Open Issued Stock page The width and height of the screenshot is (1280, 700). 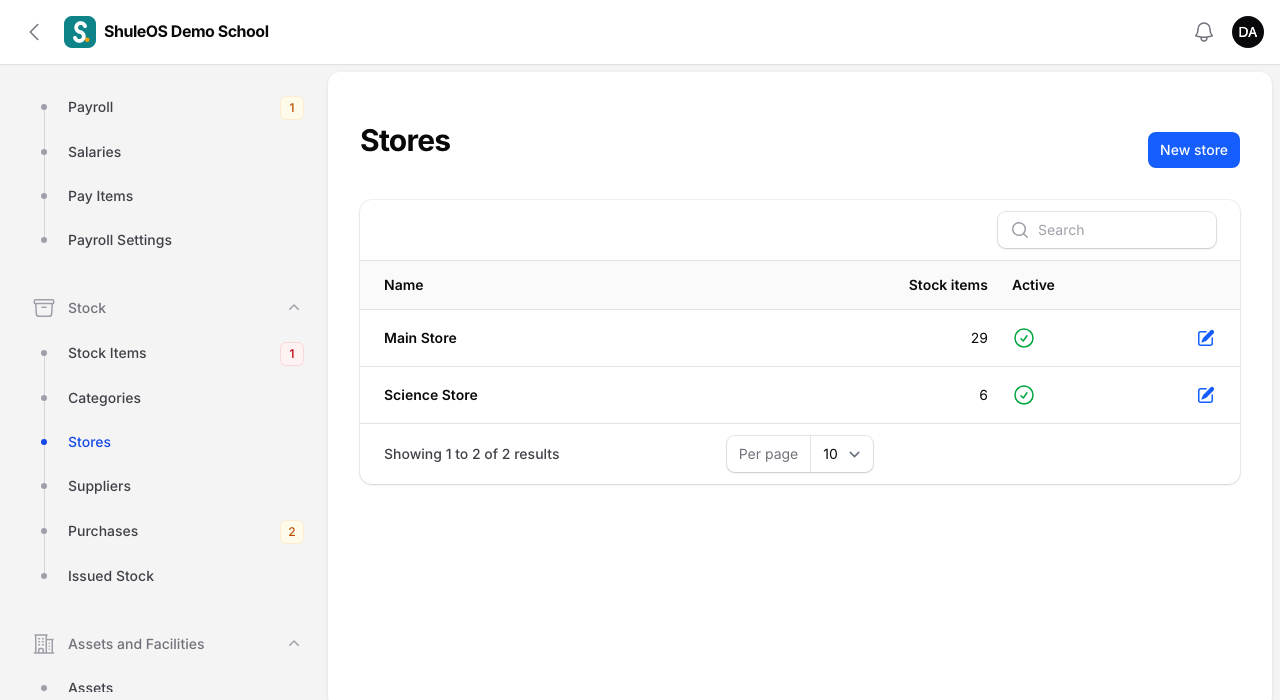(111, 576)
